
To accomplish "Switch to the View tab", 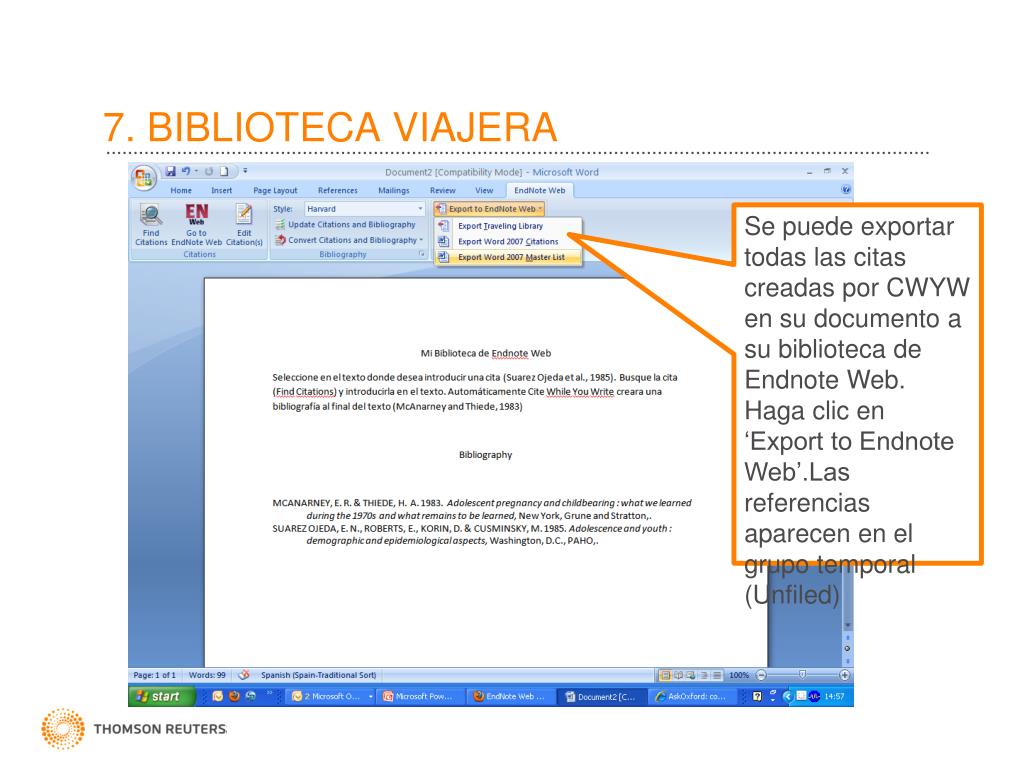I will click(484, 191).
